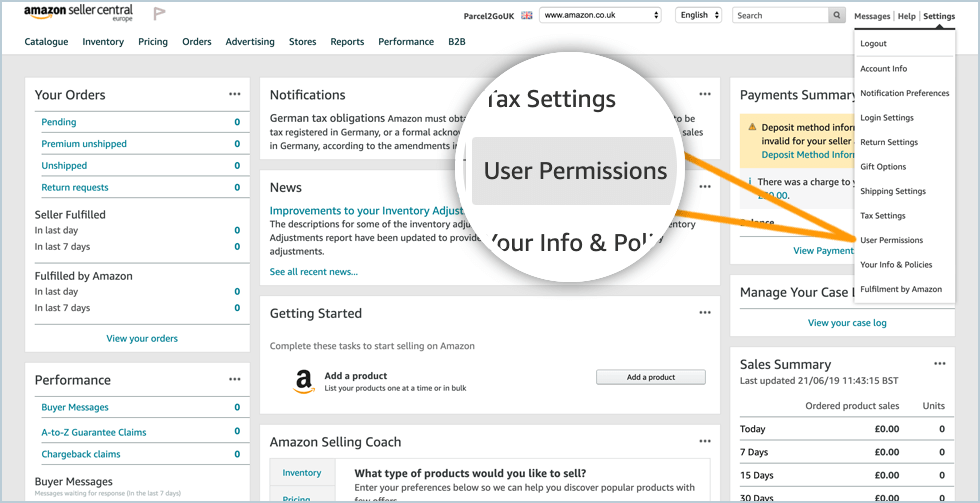The width and height of the screenshot is (980, 503).
Task: Open the View your orders link
Action: (142, 338)
